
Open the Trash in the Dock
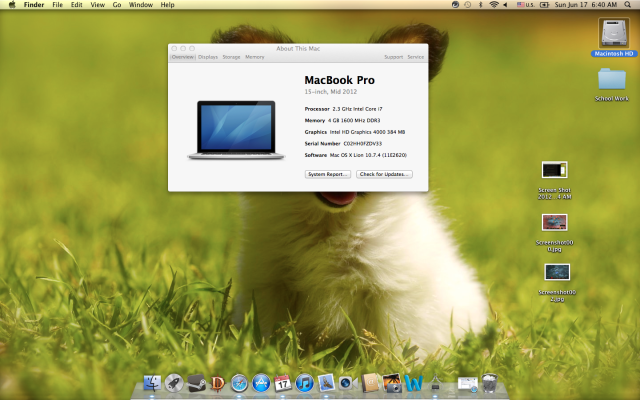(489, 383)
